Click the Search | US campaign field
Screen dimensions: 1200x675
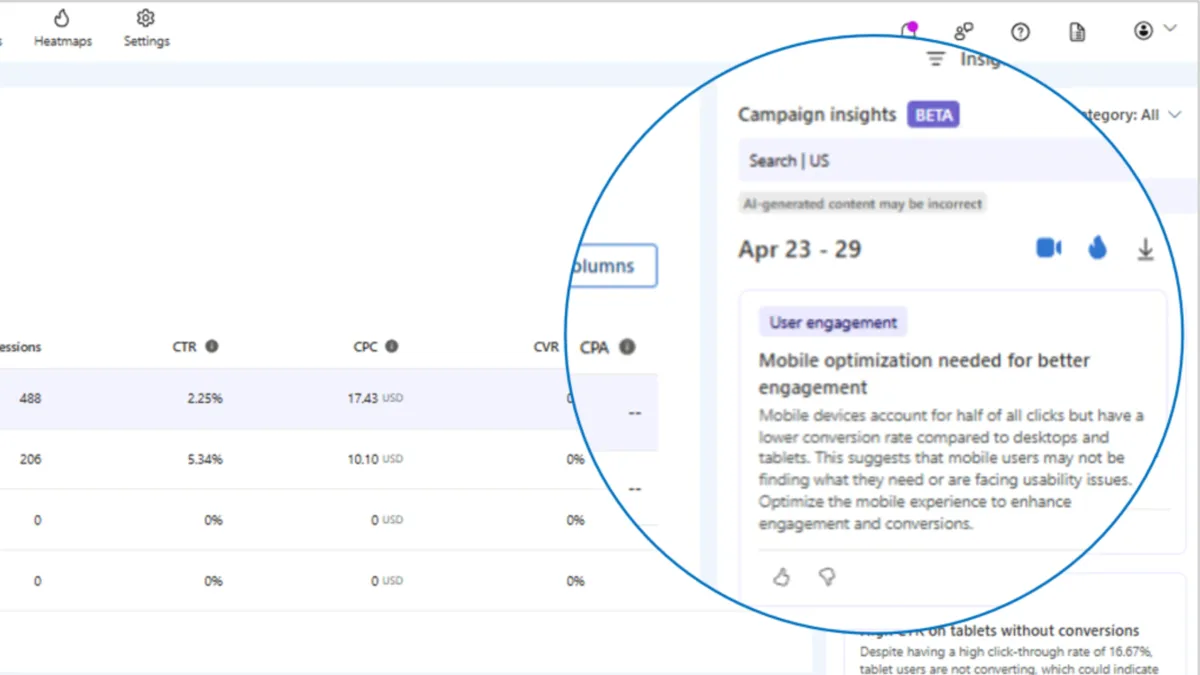(x=789, y=160)
